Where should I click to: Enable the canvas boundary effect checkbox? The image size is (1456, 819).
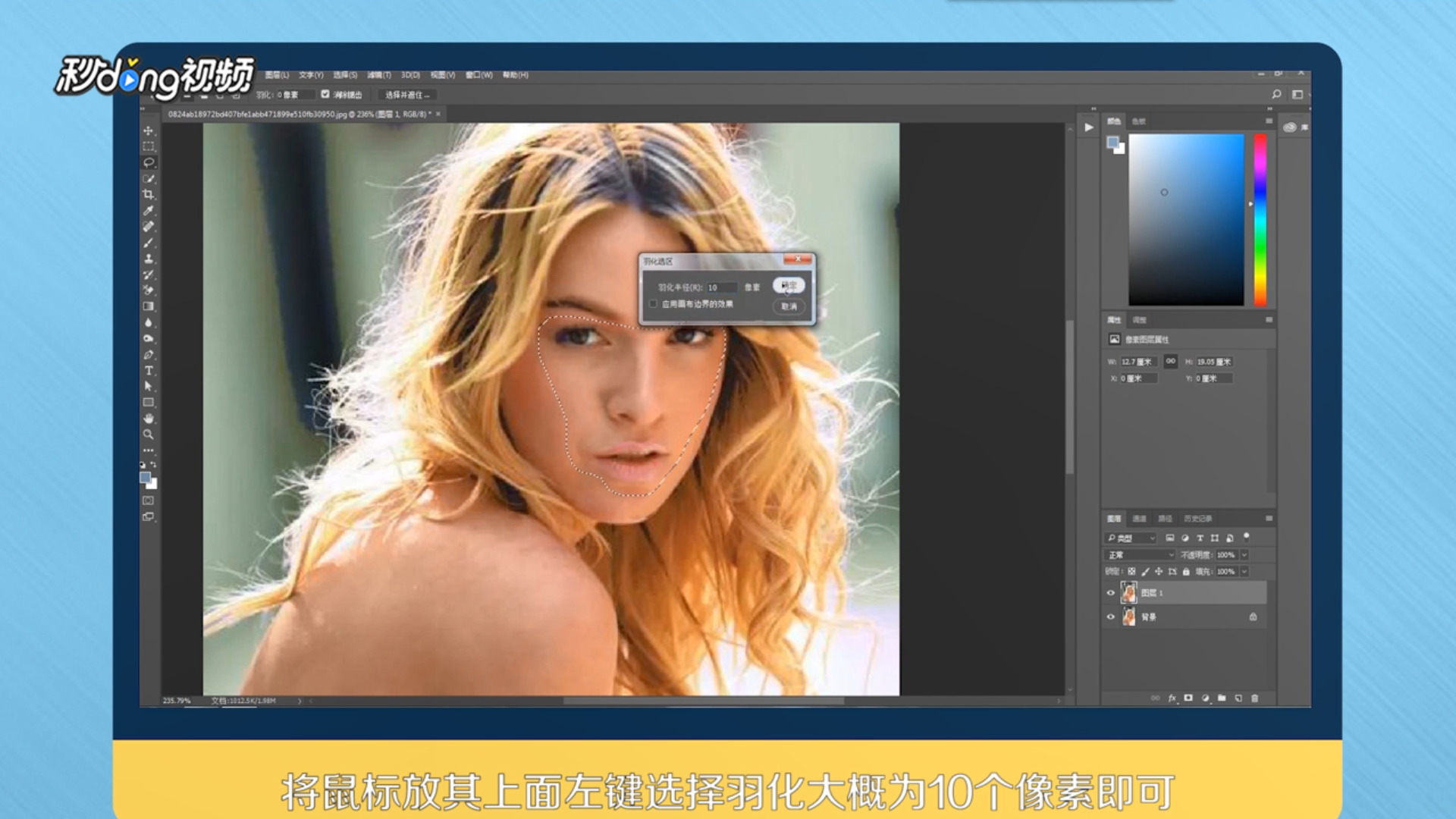[x=654, y=304]
